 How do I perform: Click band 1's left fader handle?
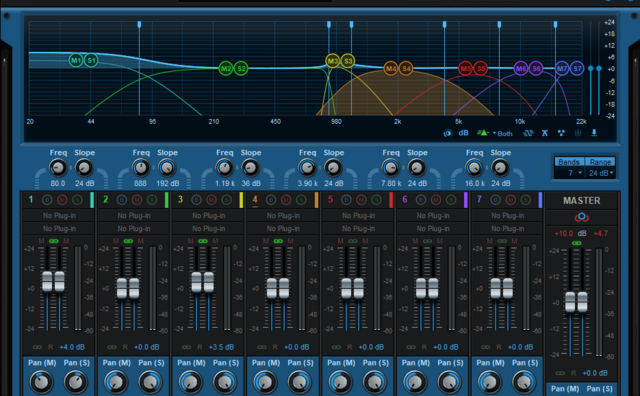(47, 281)
